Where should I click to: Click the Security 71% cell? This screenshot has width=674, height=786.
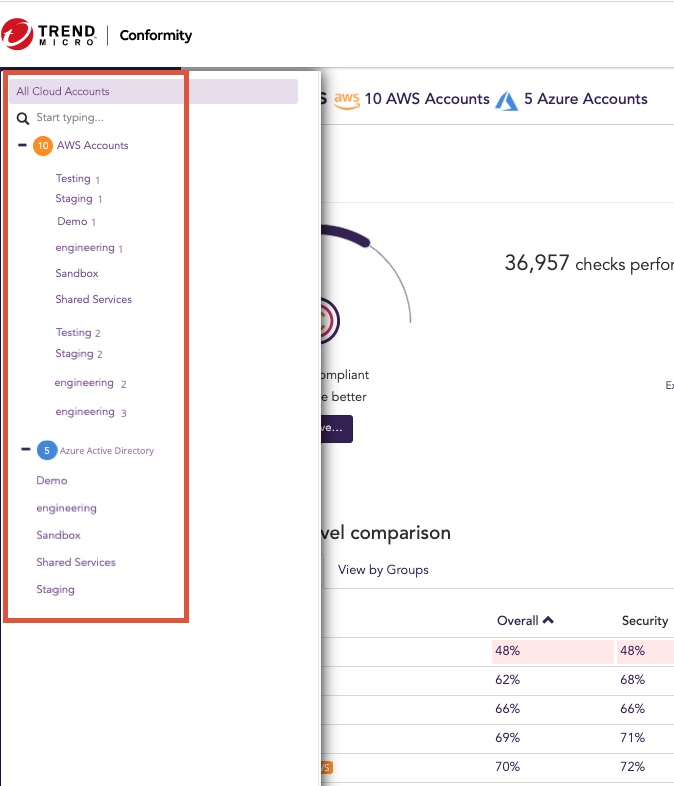[x=632, y=738]
